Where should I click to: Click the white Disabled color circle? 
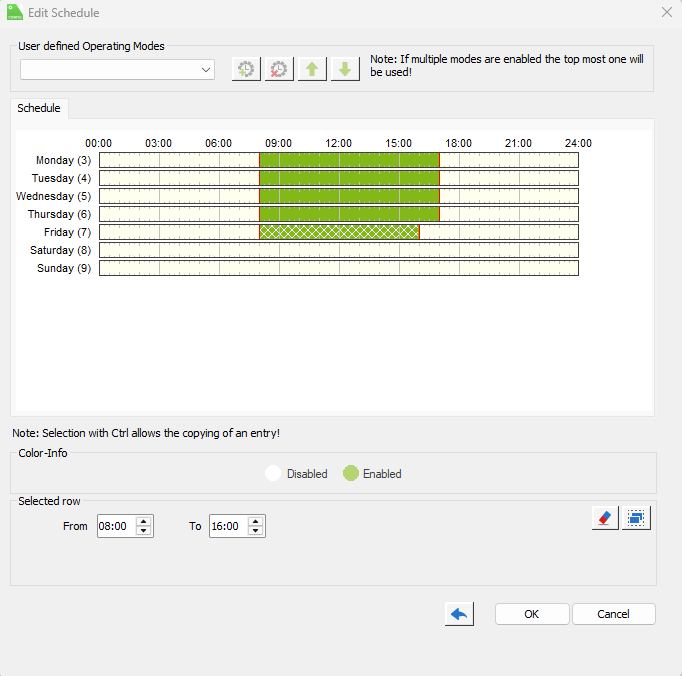tap(273, 474)
